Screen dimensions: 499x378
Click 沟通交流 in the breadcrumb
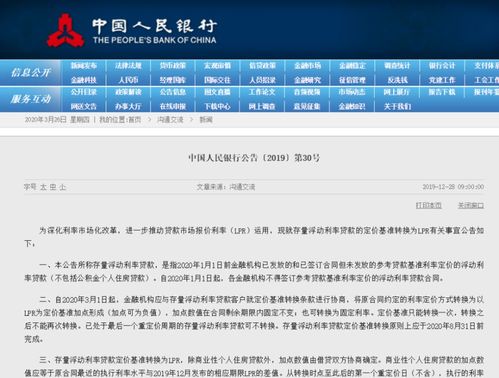click(170, 120)
